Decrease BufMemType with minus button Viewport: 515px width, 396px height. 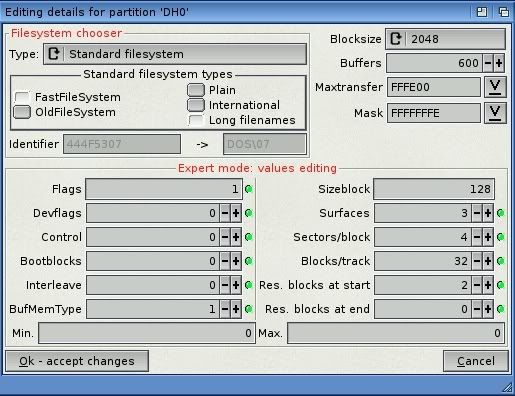[x=225, y=309]
